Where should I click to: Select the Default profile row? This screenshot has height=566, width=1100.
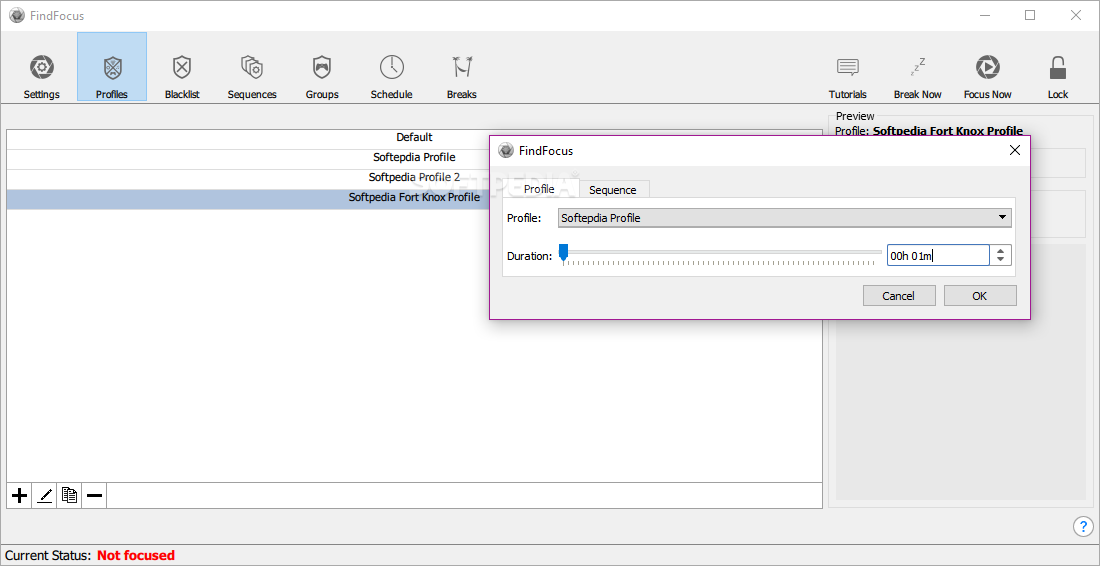click(x=414, y=138)
